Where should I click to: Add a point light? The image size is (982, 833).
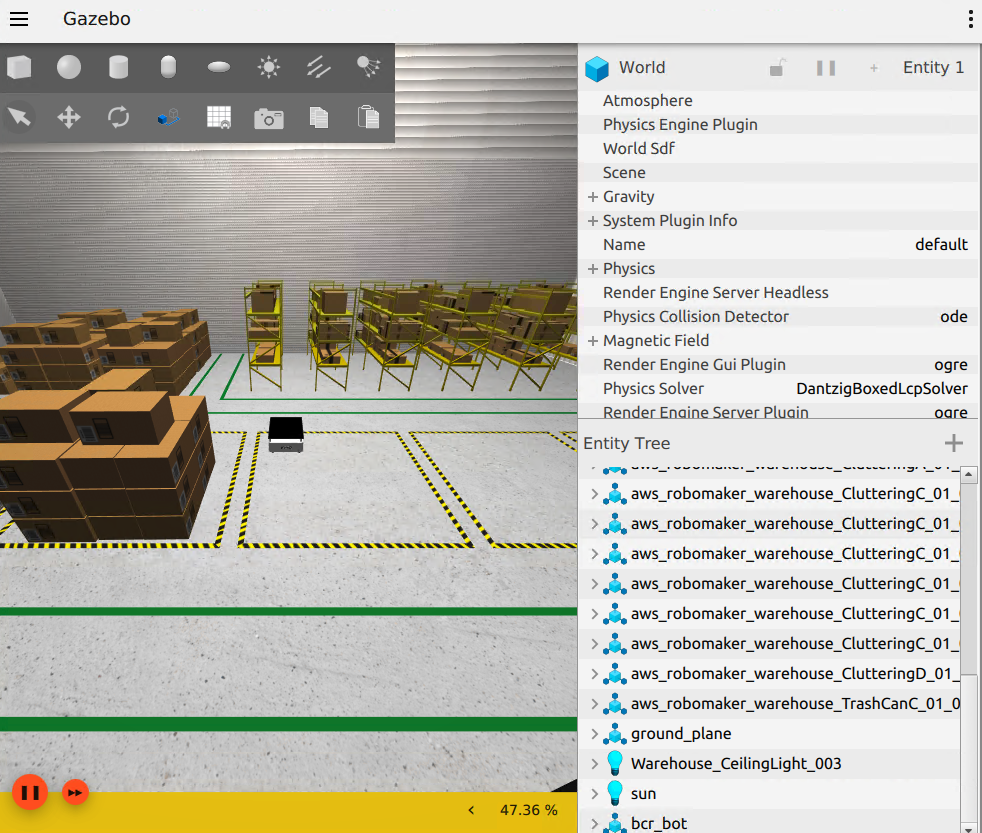pyautogui.click(x=269, y=67)
